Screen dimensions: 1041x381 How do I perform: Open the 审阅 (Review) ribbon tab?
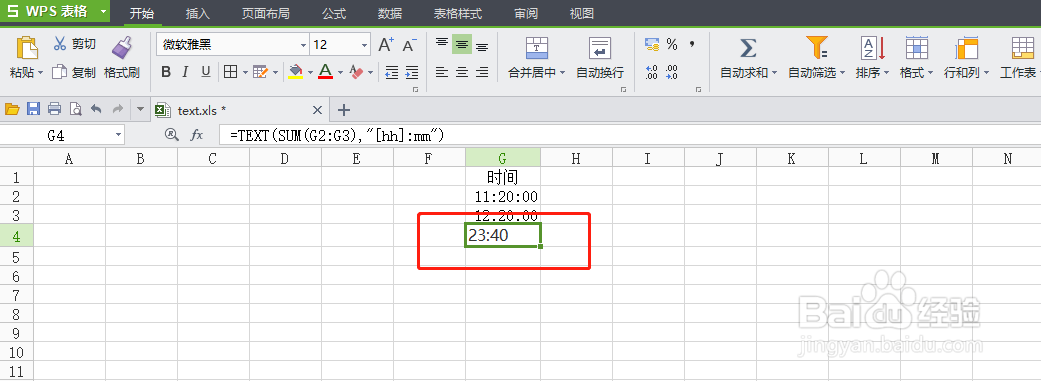526,13
